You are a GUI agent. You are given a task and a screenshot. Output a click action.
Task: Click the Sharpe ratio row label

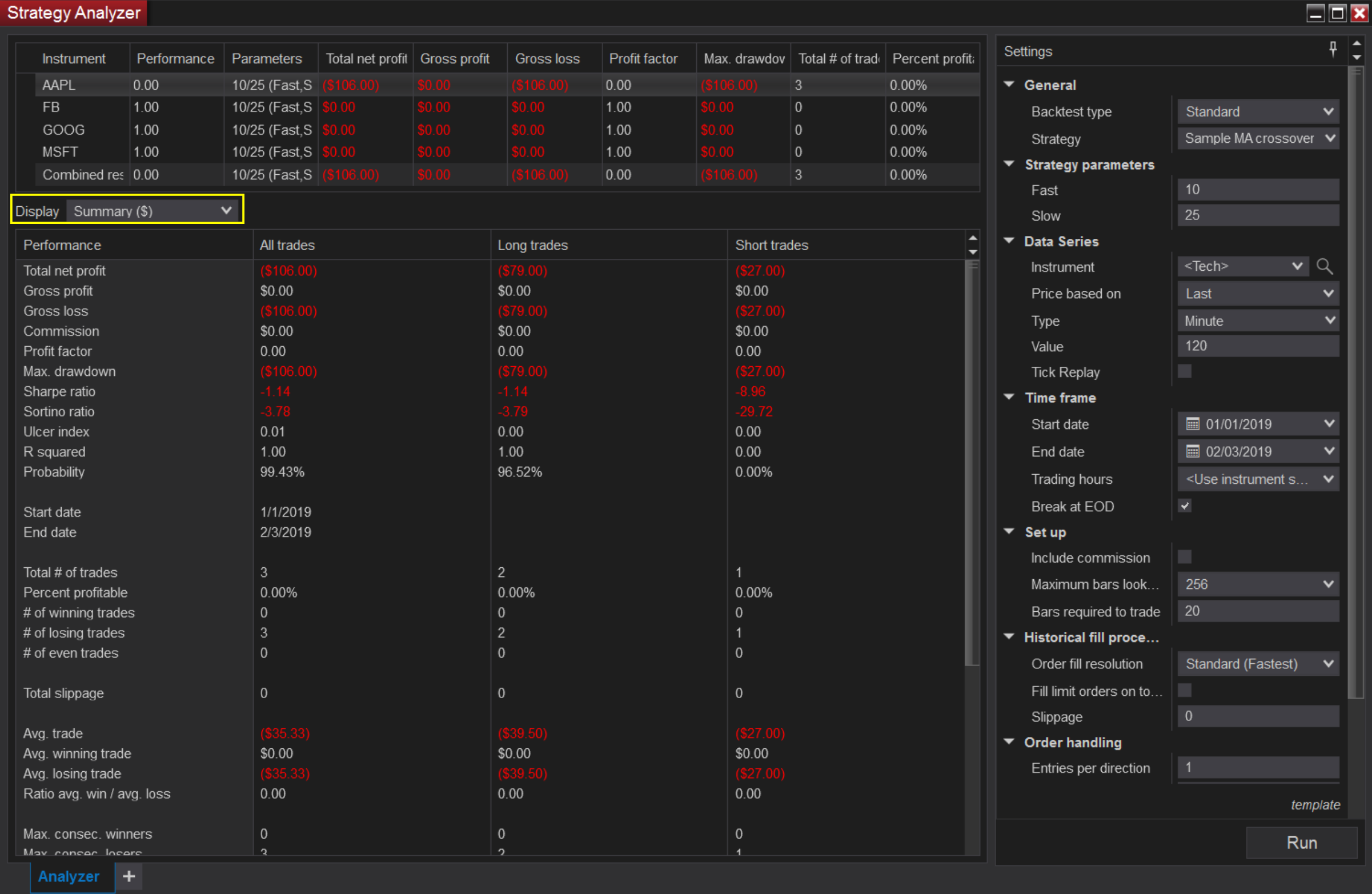tap(59, 391)
